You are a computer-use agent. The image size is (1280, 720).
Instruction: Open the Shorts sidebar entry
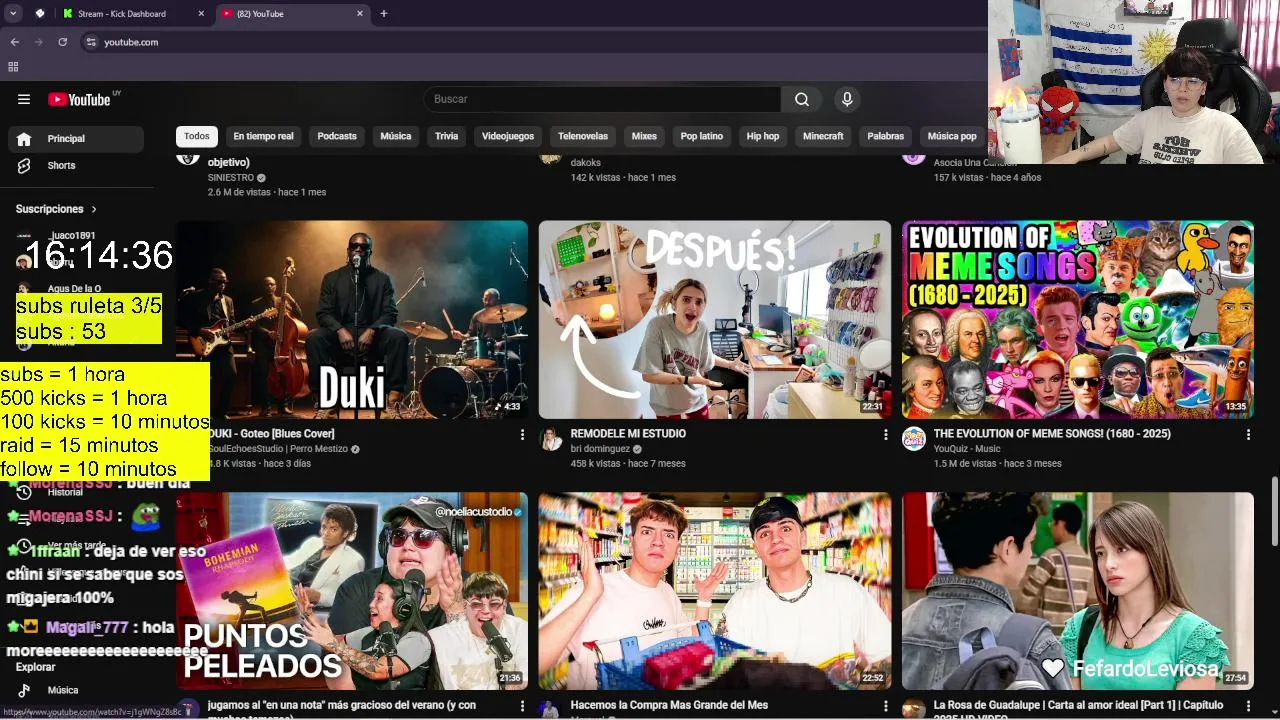click(x=76, y=165)
